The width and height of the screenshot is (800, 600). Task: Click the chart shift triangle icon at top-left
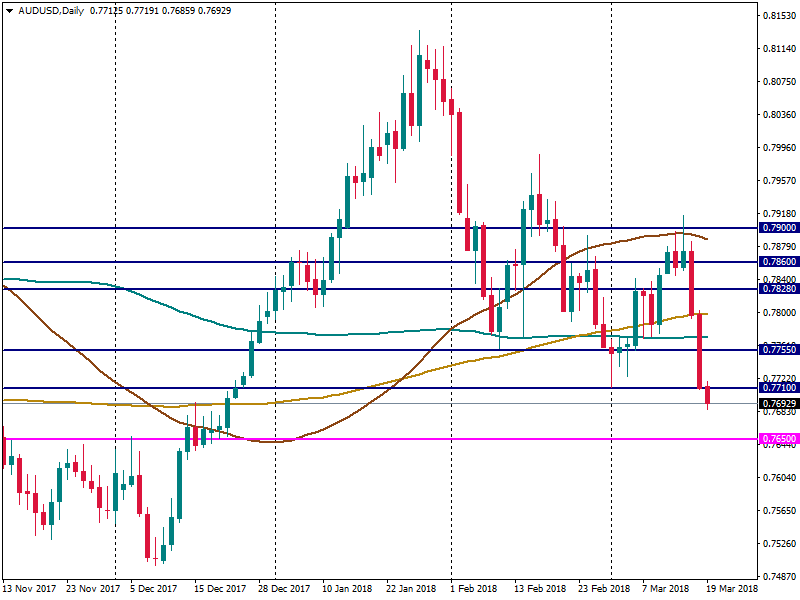9,11
